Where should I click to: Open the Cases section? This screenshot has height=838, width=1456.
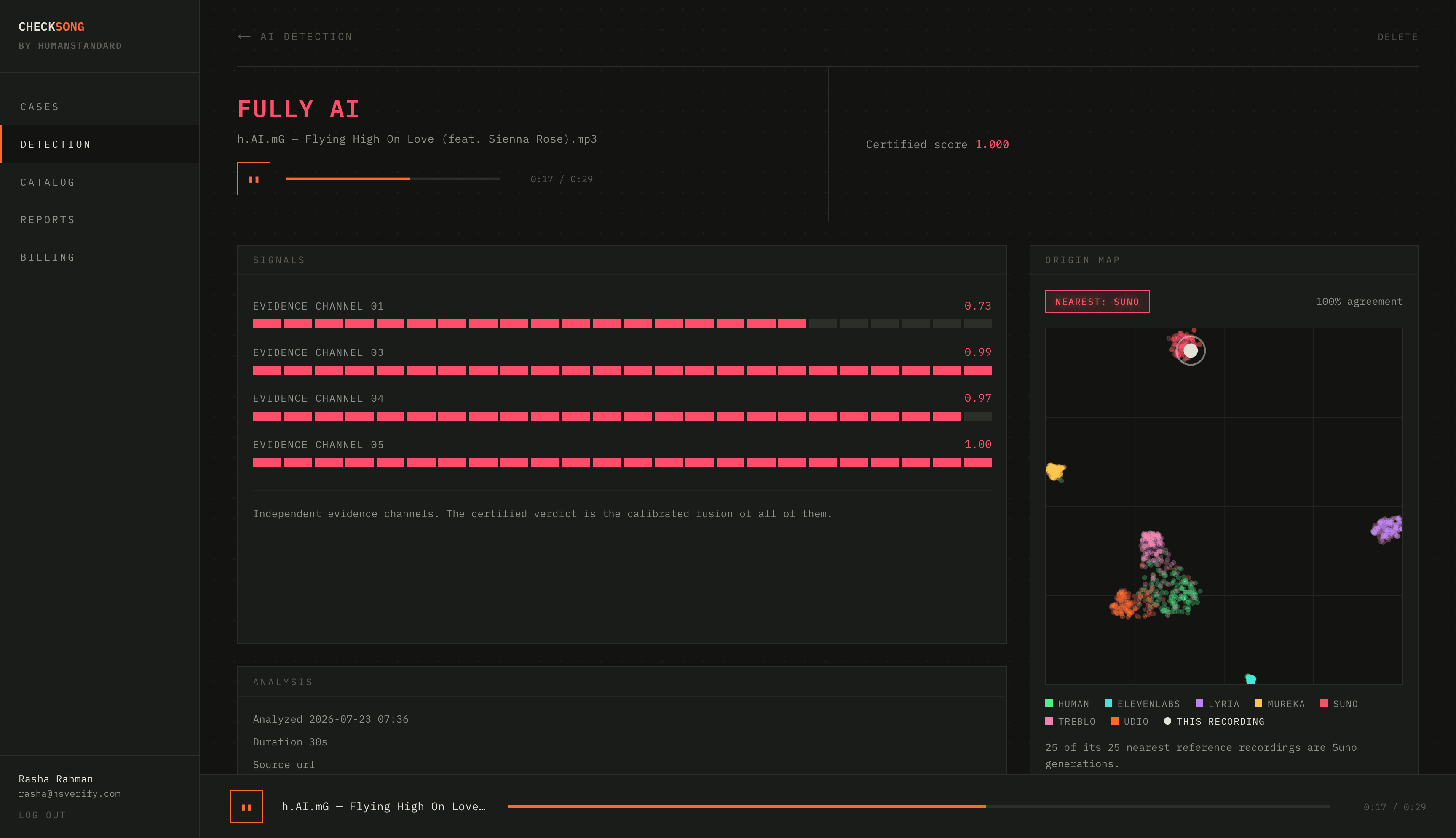(40, 107)
